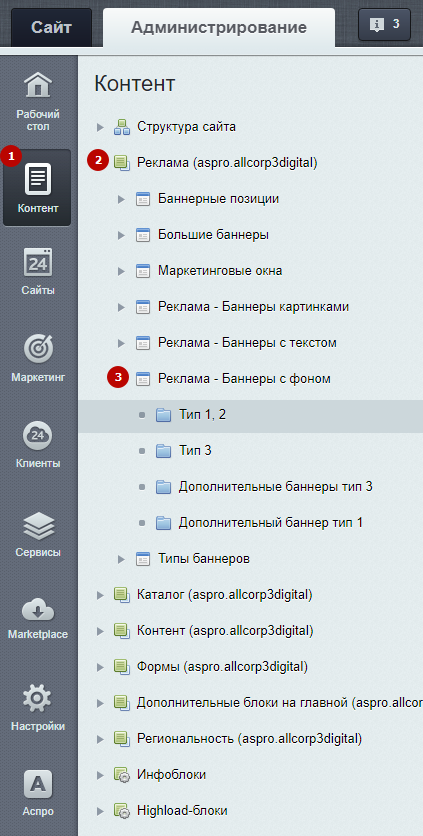Open the Клиенты cloud icon
This screenshot has height=836, width=423.
(38, 436)
